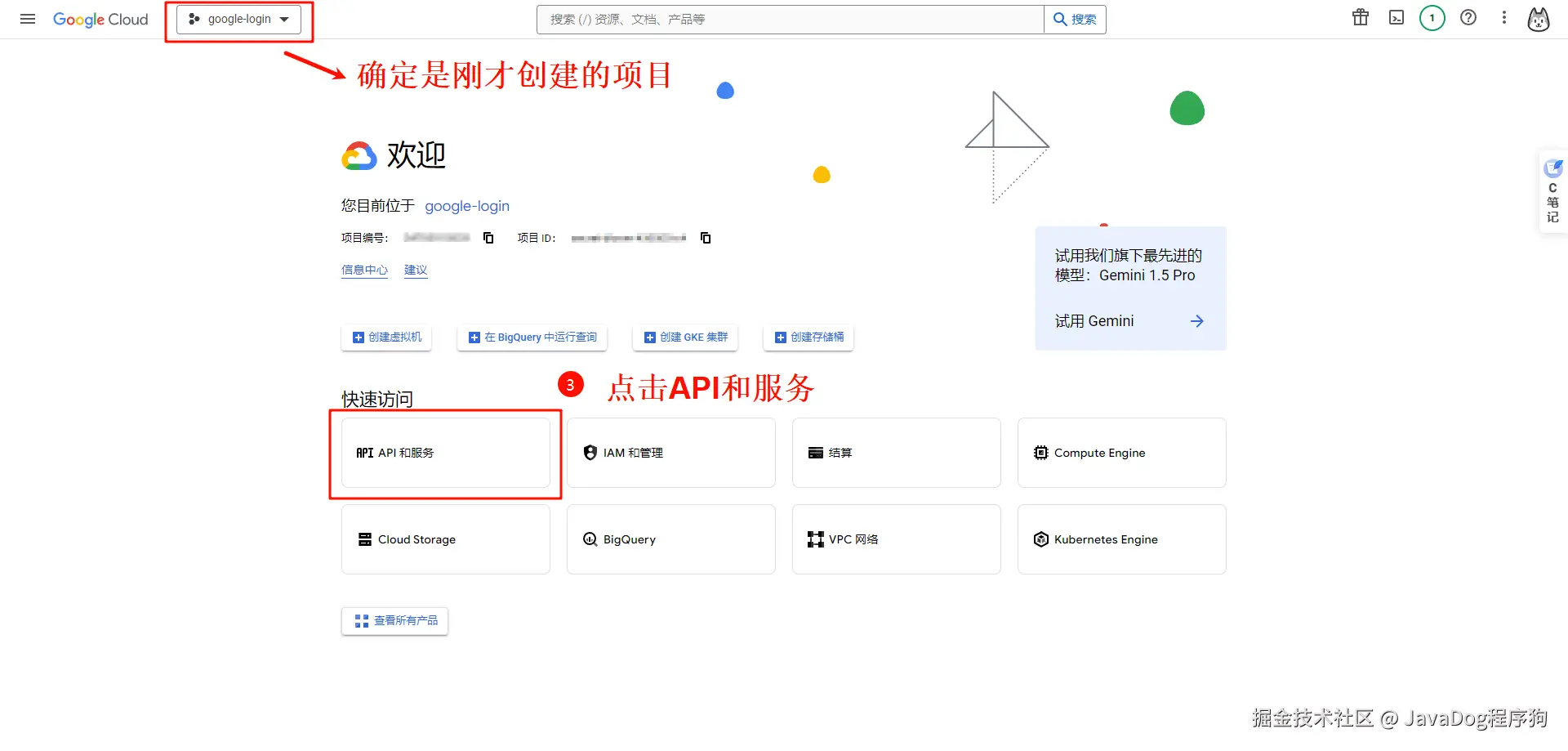
Task: Open the 信息中心 dashboard link
Action: click(364, 270)
